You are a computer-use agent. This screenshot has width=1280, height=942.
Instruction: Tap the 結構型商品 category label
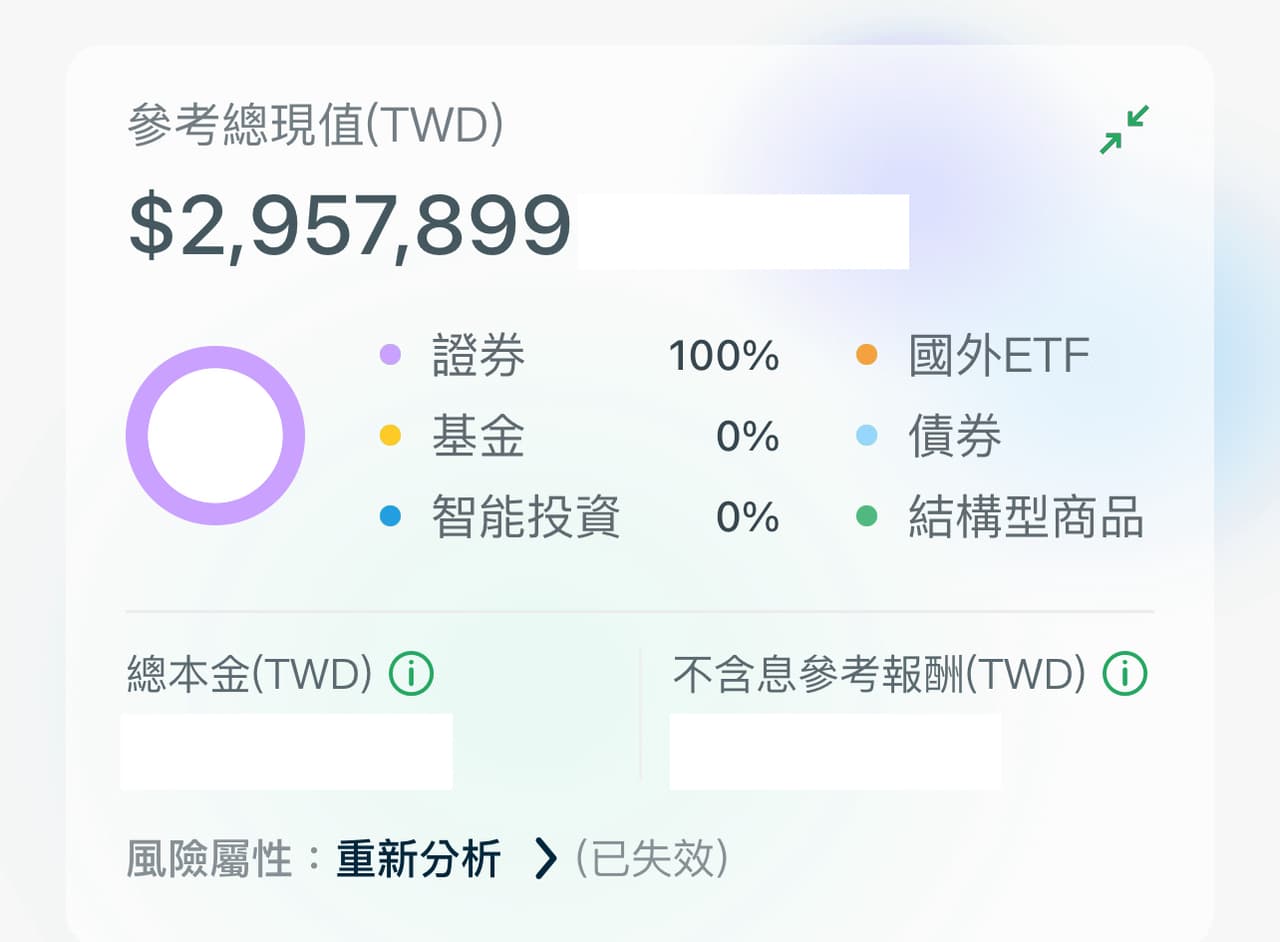point(1026,517)
